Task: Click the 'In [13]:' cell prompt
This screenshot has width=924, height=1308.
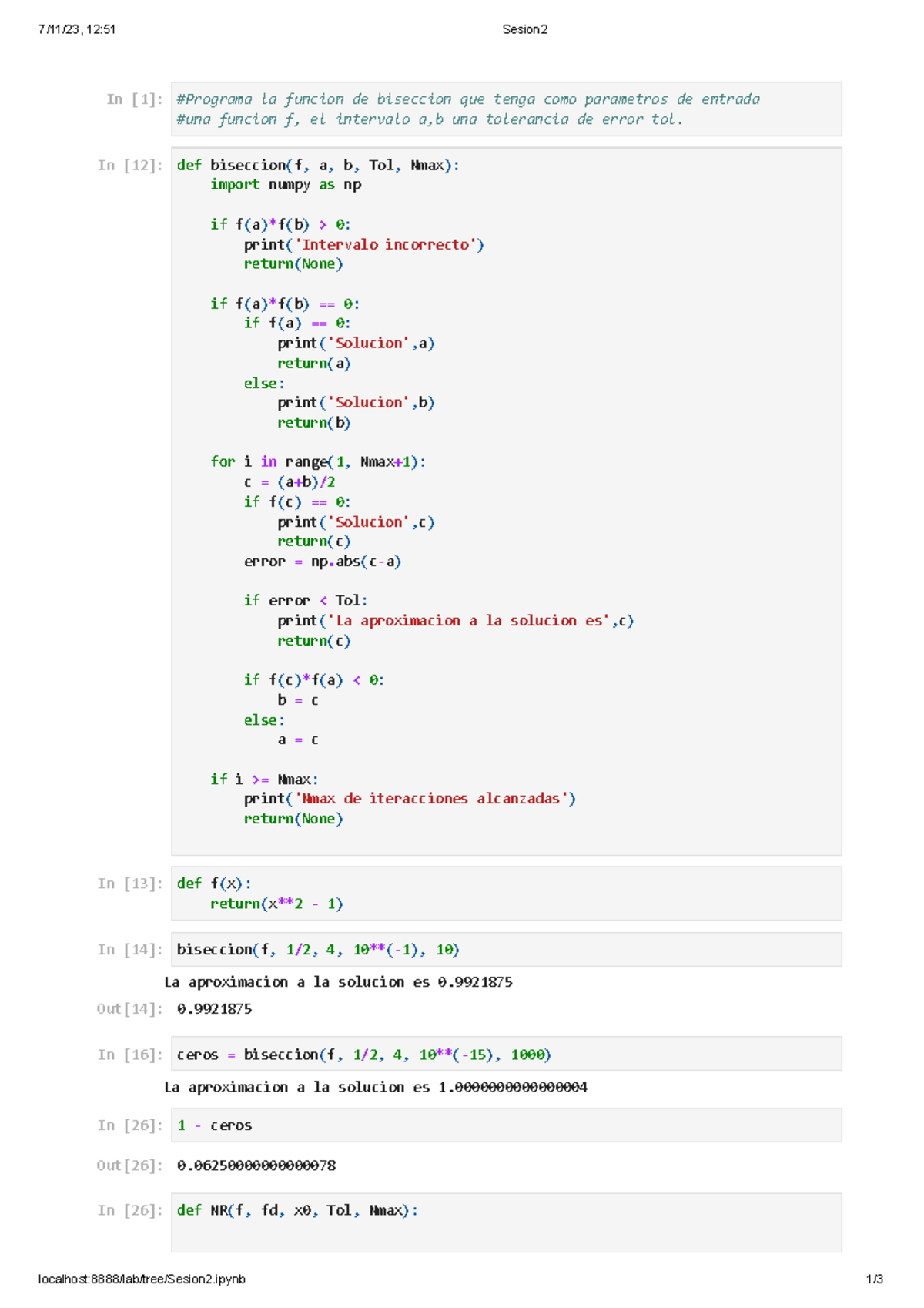Action: click(x=130, y=884)
